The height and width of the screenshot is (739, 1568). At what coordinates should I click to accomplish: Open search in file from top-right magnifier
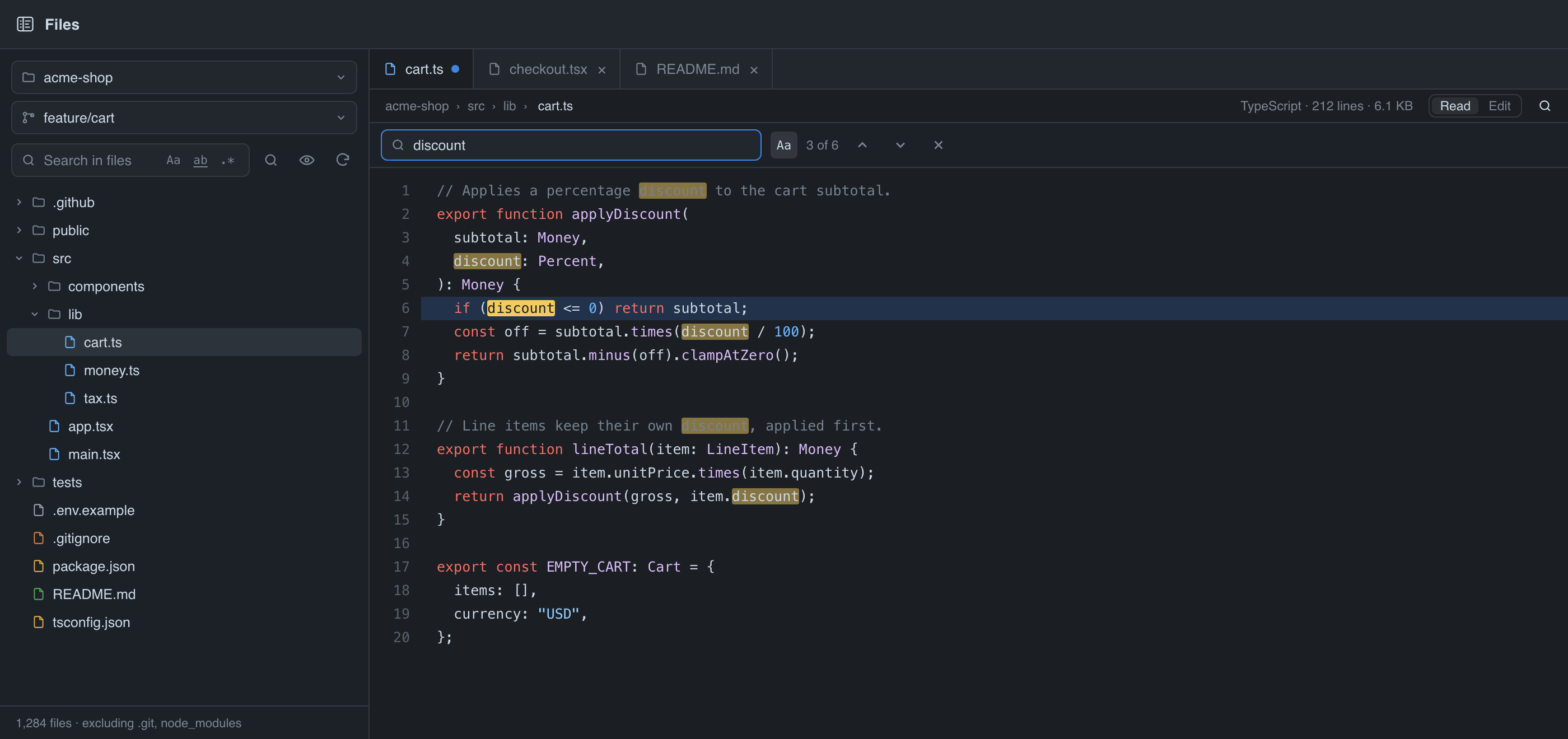tap(1544, 106)
